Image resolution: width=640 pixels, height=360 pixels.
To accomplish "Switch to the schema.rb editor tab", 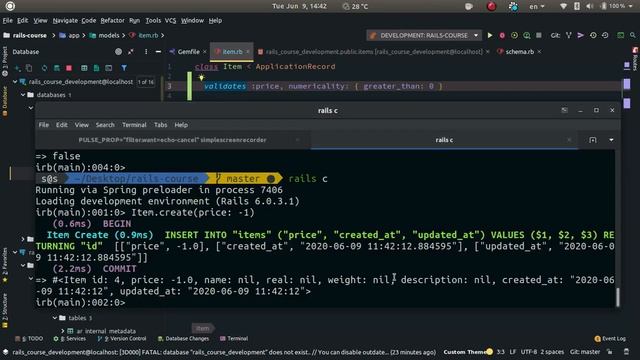I will (519, 52).
